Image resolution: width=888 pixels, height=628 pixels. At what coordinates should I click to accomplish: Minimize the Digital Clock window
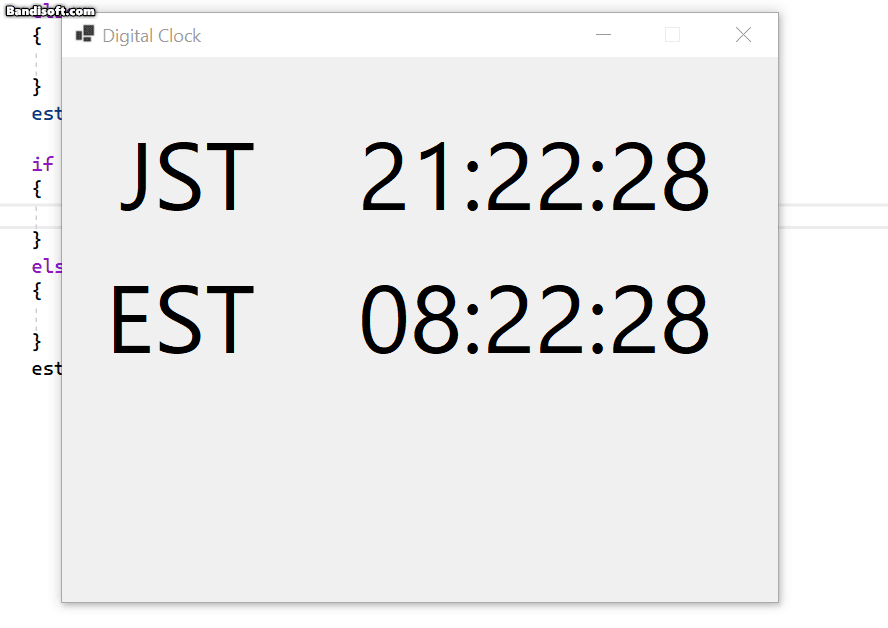tap(603, 35)
